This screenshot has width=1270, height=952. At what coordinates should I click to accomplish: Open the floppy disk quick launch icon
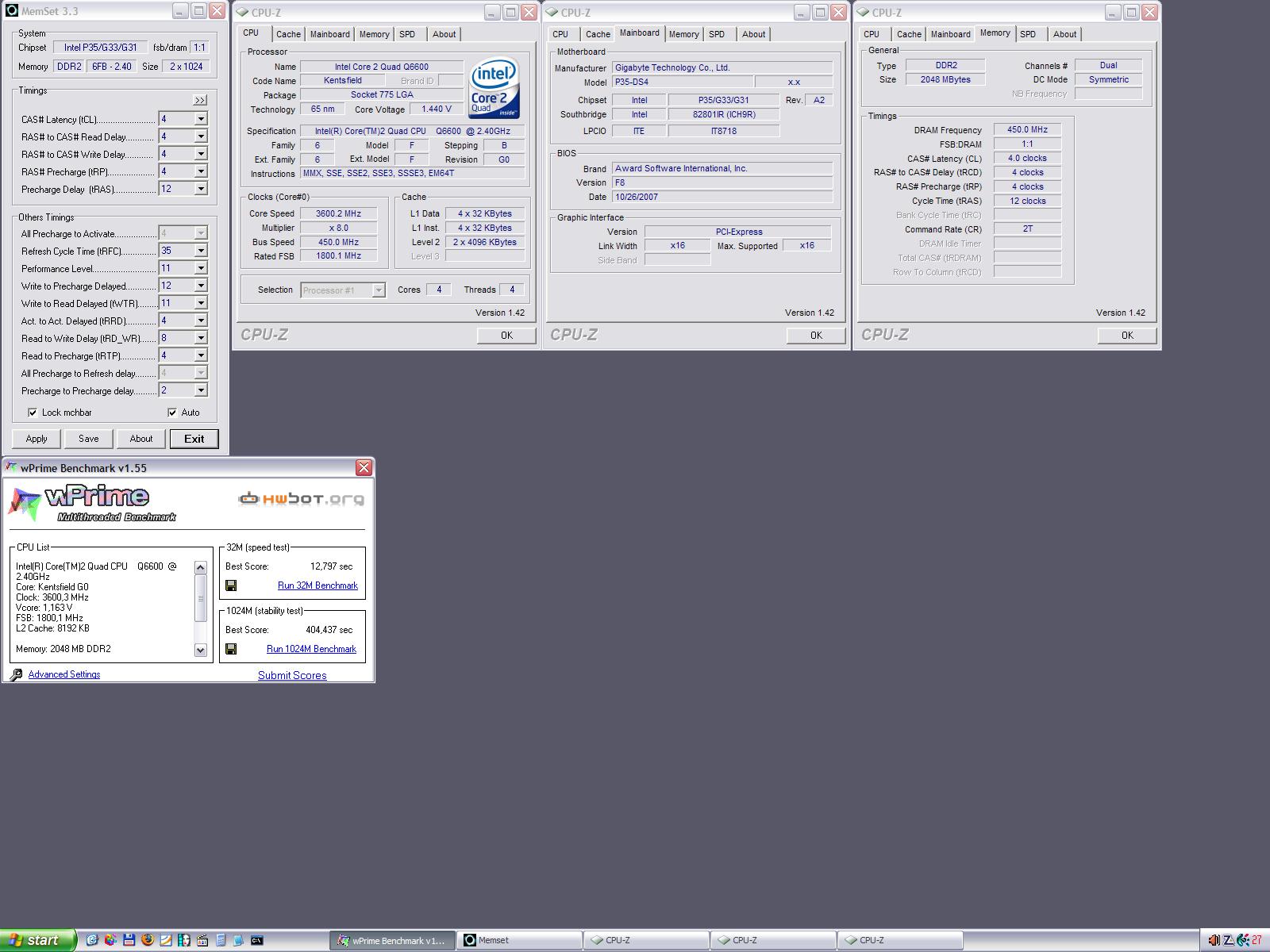click(x=129, y=940)
